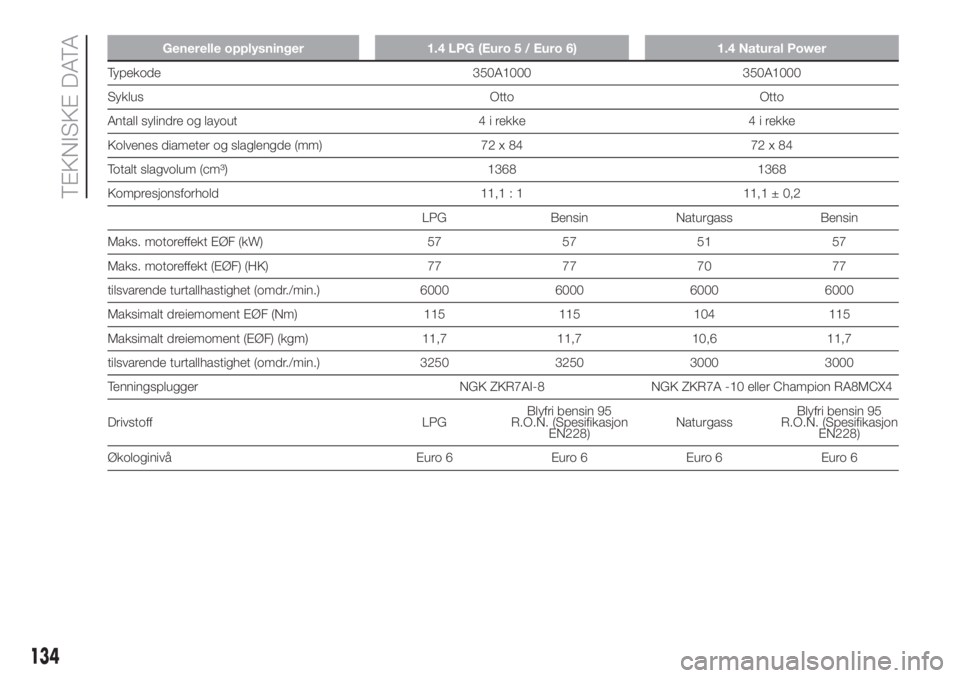This screenshot has height=678, width=960.
Task: Select Antall sylindre og layout label
Action: (172, 121)
